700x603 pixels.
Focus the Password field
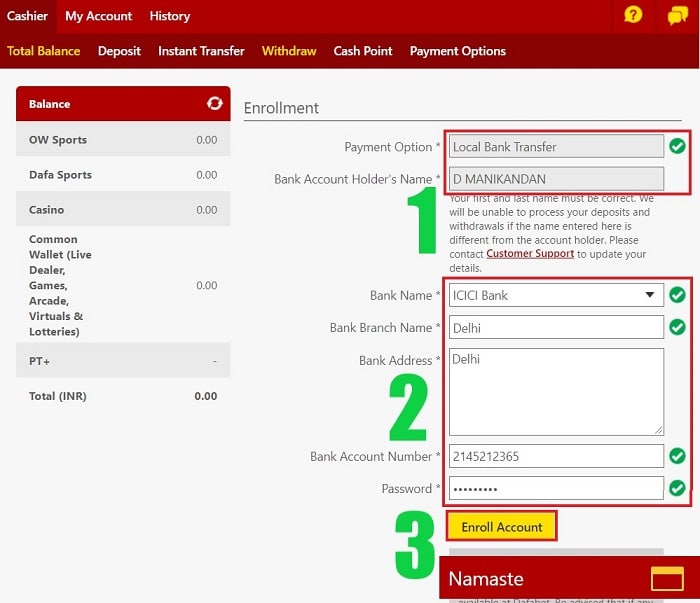point(556,488)
